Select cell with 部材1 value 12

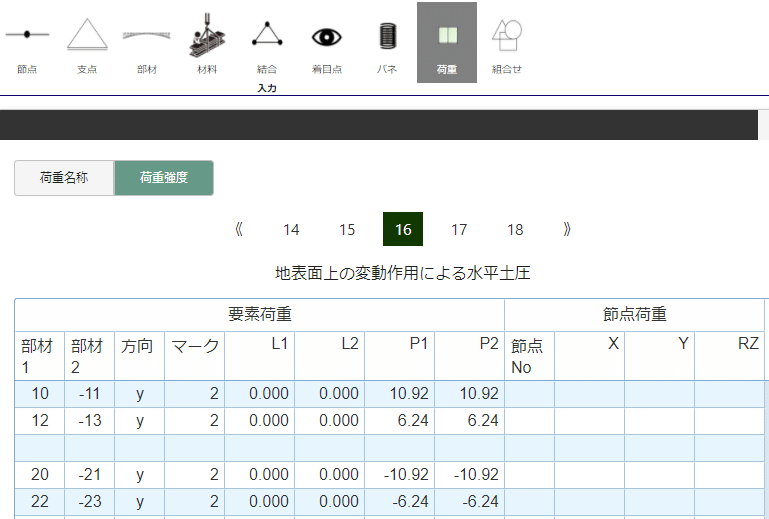tap(40, 421)
